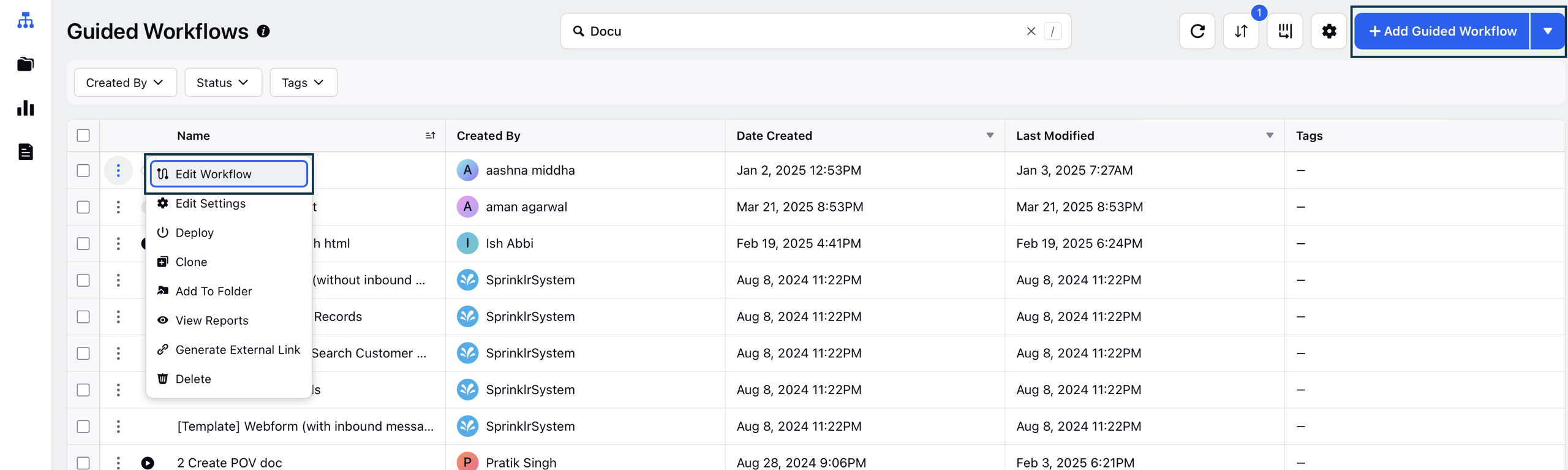Open the Last Modified column dropdown arrow
Image resolution: width=1568 pixels, height=470 pixels.
[1270, 135]
